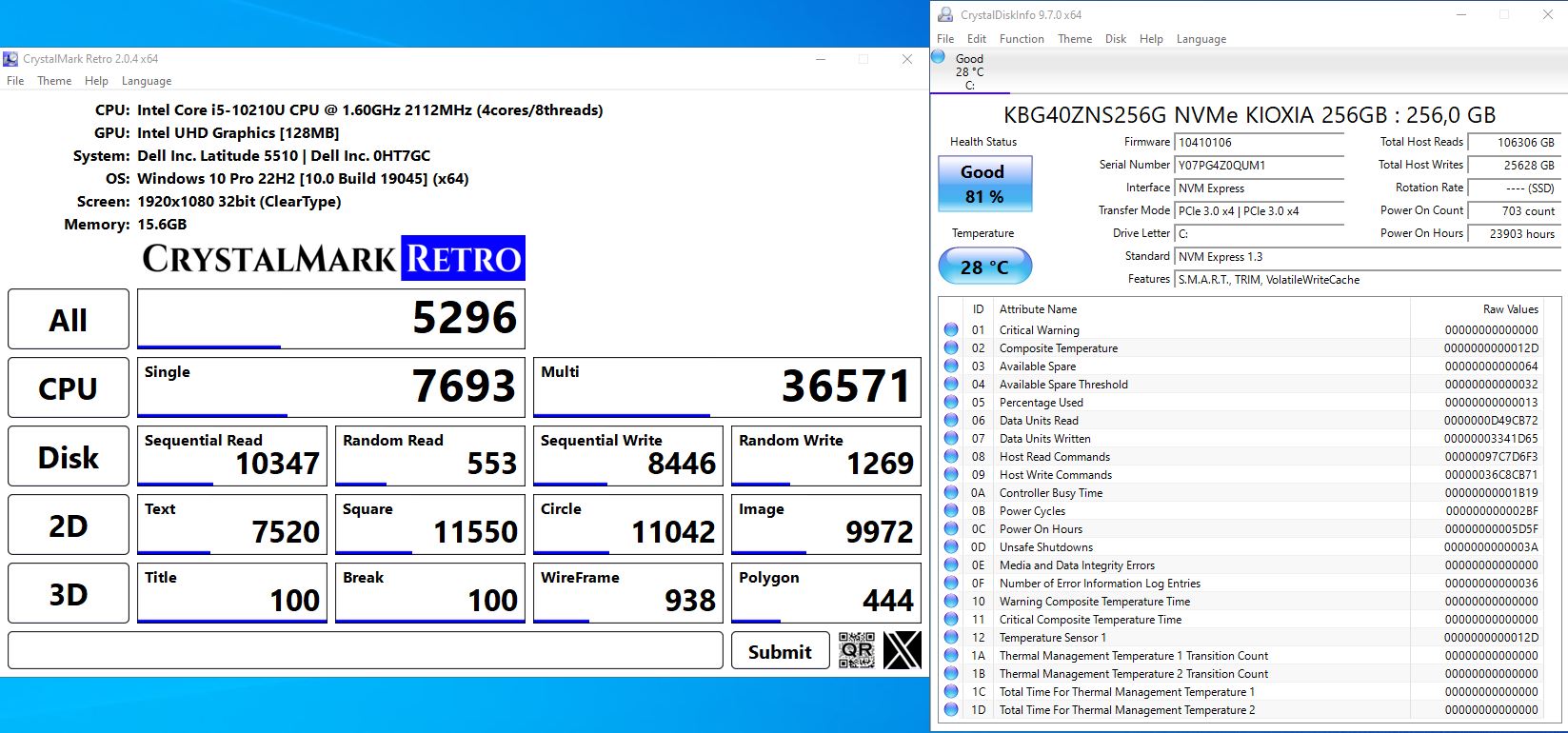Click the Wireframe score 938
The width and height of the screenshot is (1568, 733).
tap(628, 593)
